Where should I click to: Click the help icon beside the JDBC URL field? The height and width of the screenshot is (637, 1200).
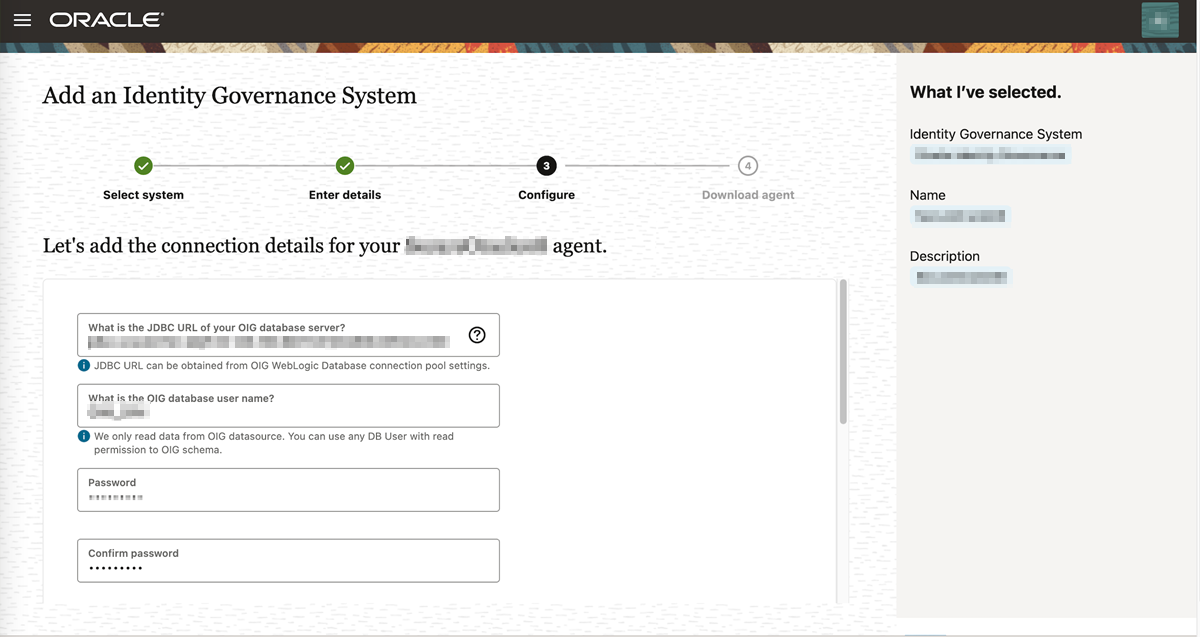point(479,334)
